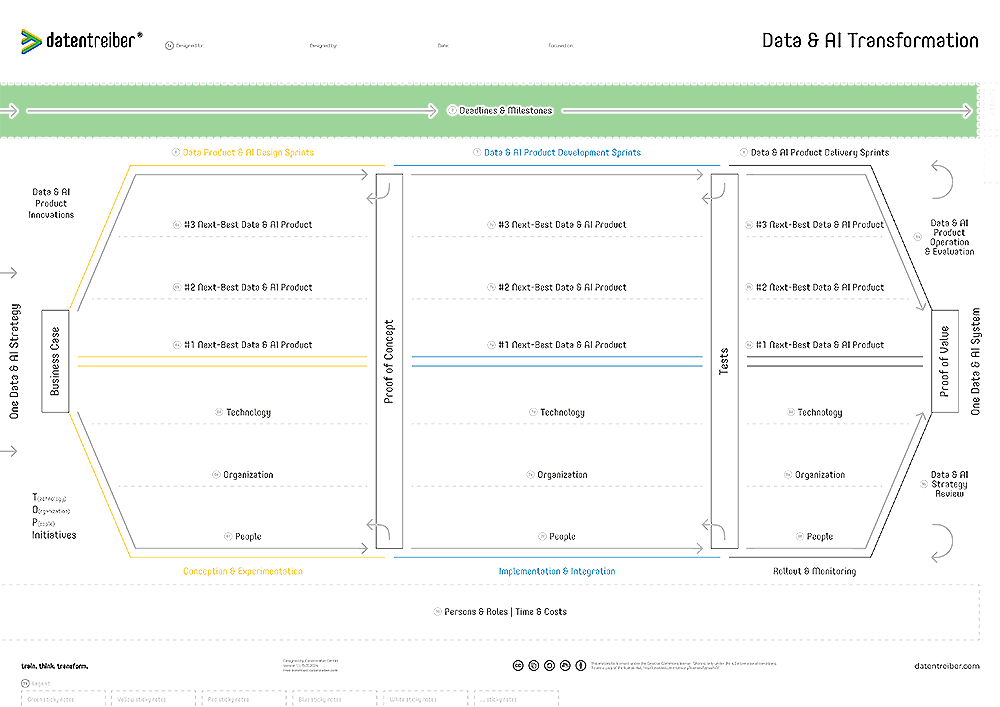Click the Persons & Roles | Time & Costs label

505,611
